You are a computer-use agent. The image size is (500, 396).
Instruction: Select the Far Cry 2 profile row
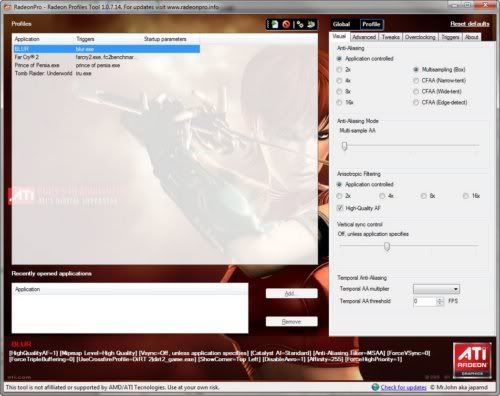point(106,57)
